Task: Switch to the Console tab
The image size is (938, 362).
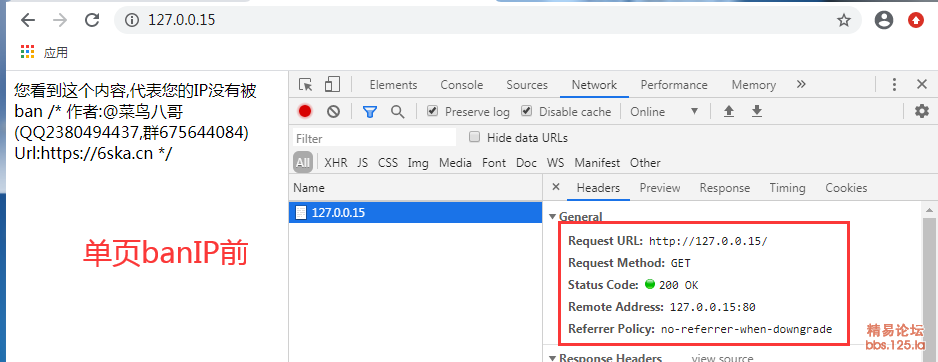Action: click(461, 85)
